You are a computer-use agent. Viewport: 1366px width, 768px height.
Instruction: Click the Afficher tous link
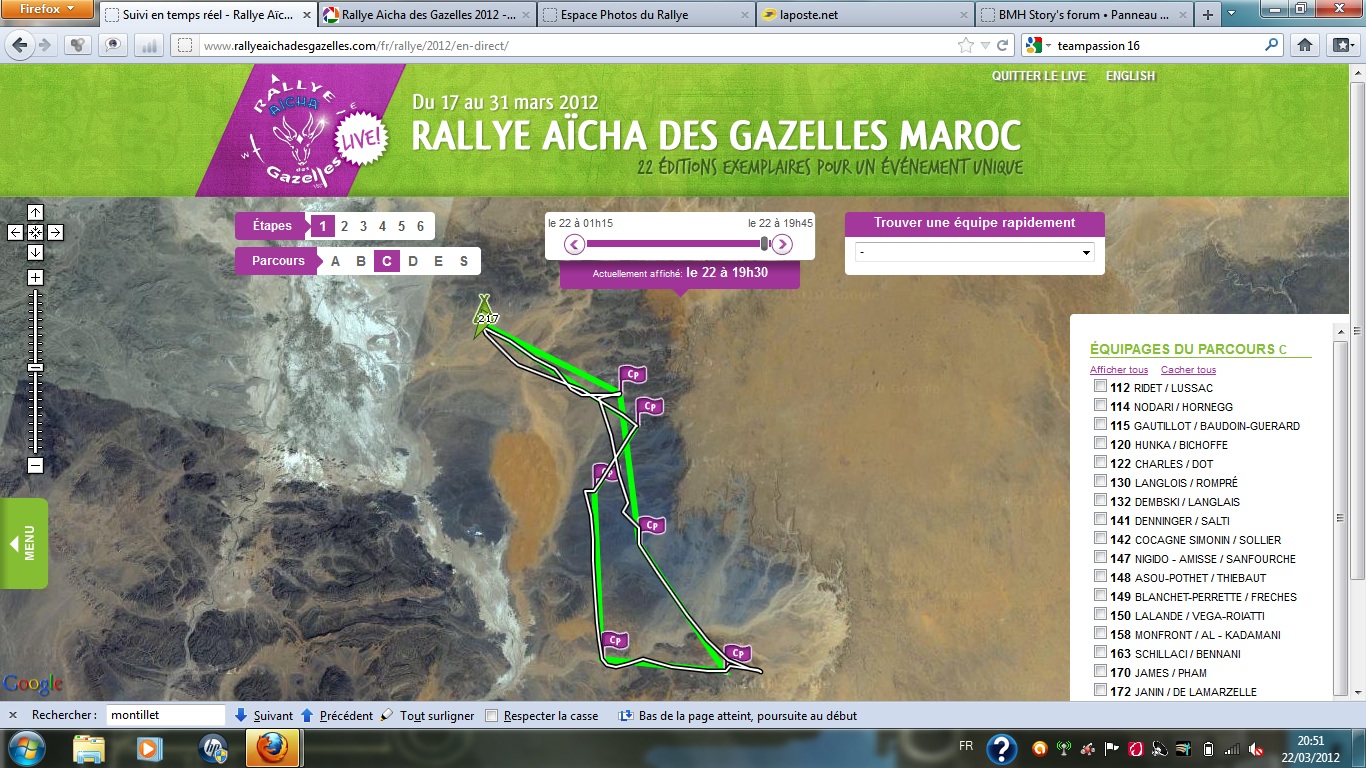[1118, 370]
